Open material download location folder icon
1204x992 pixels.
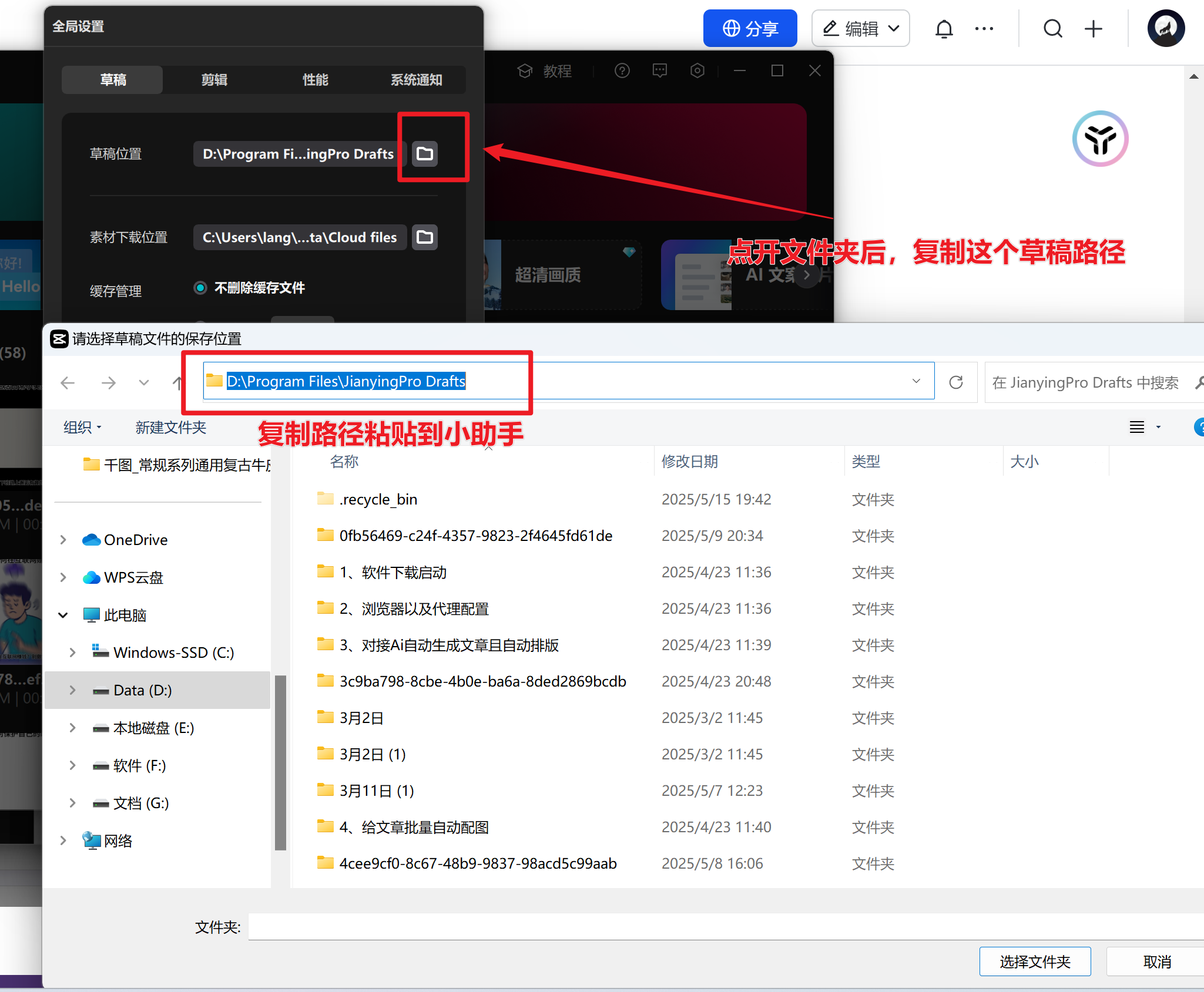tap(424, 237)
